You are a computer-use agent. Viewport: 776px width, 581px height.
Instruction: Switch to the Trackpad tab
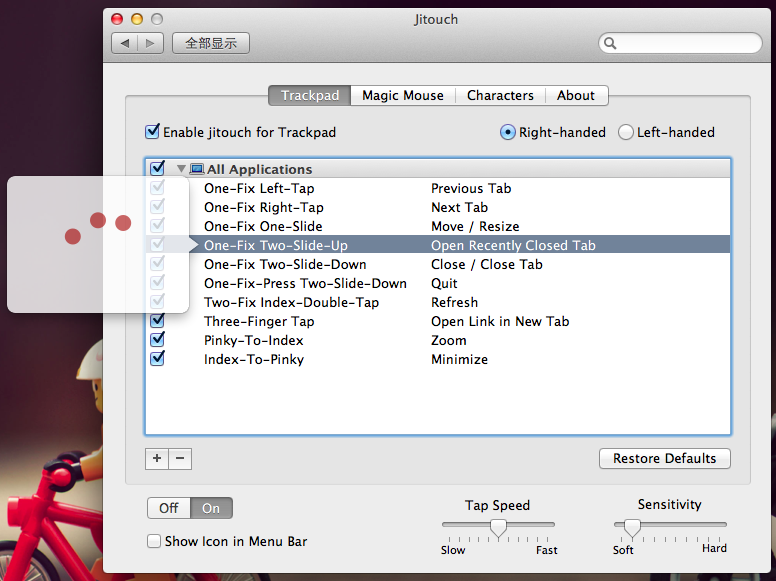pyautogui.click(x=310, y=95)
